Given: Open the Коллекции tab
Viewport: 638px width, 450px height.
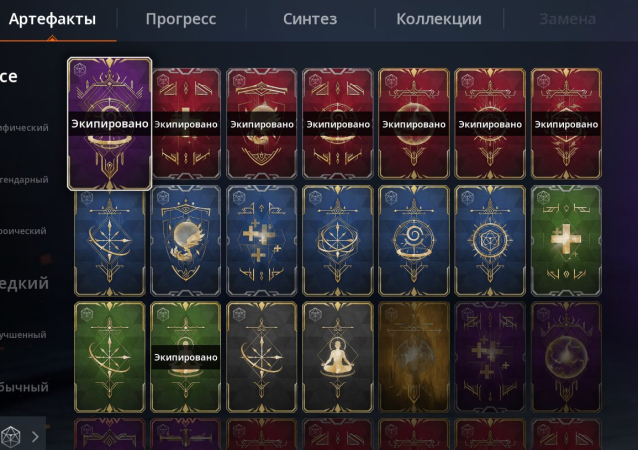Looking at the screenshot, I should (439, 19).
